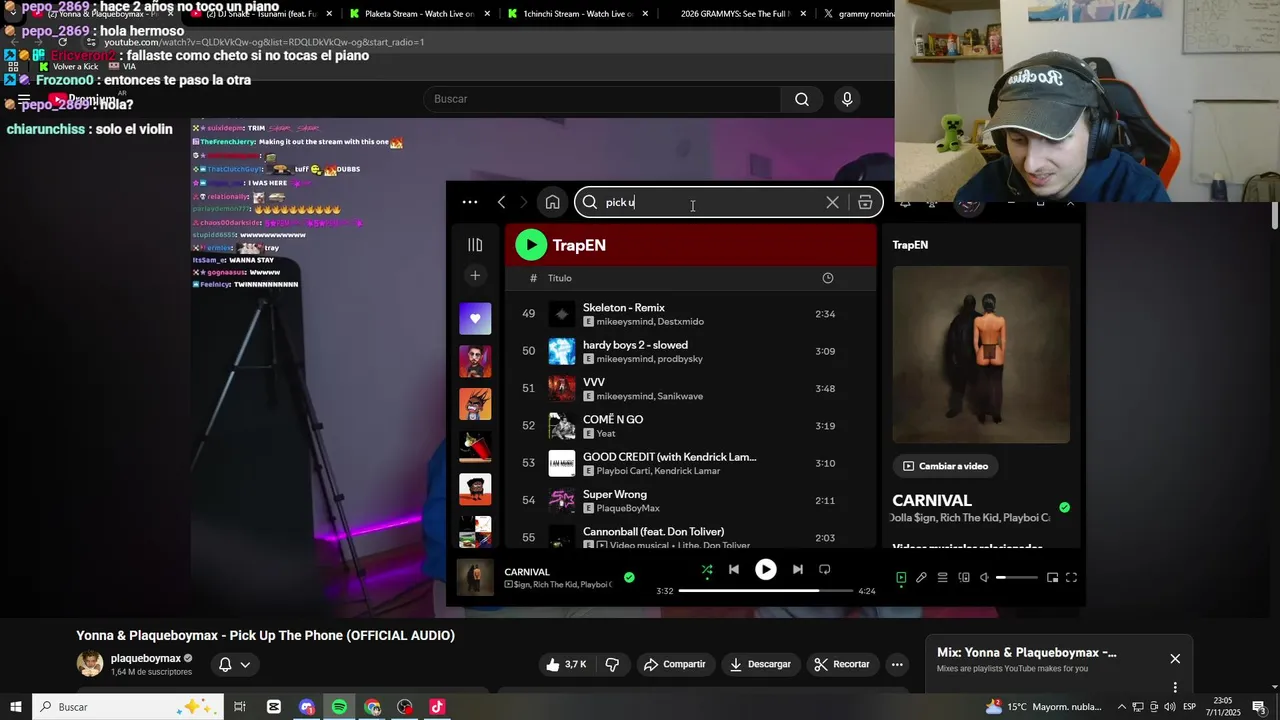Enter Spotify fullscreen mode
Viewport: 1280px width, 720px height.
pos(1071,577)
